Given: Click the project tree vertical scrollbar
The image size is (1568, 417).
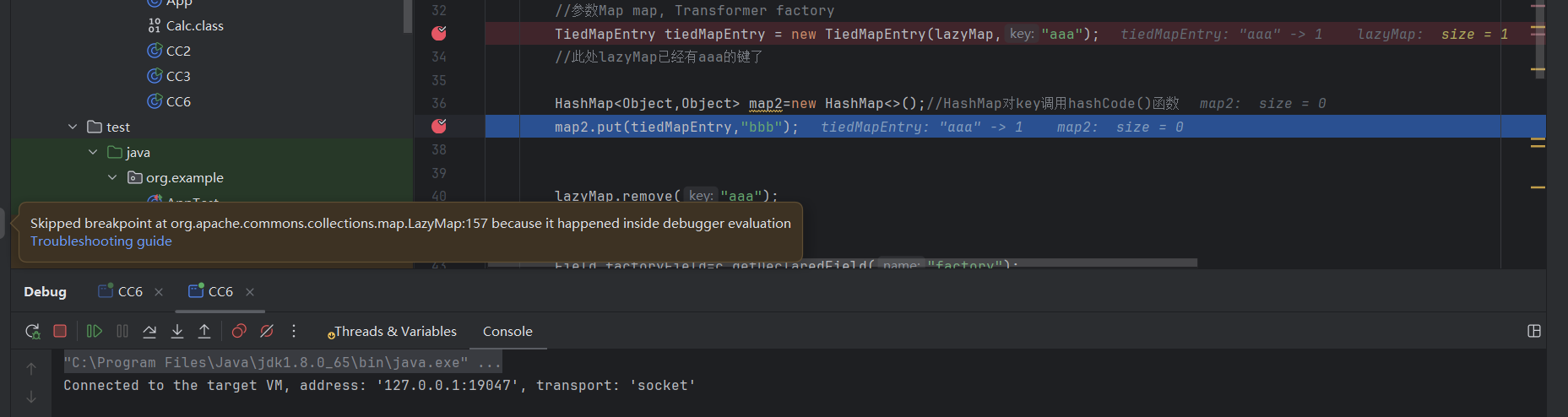Looking at the screenshot, I should 408,15.
